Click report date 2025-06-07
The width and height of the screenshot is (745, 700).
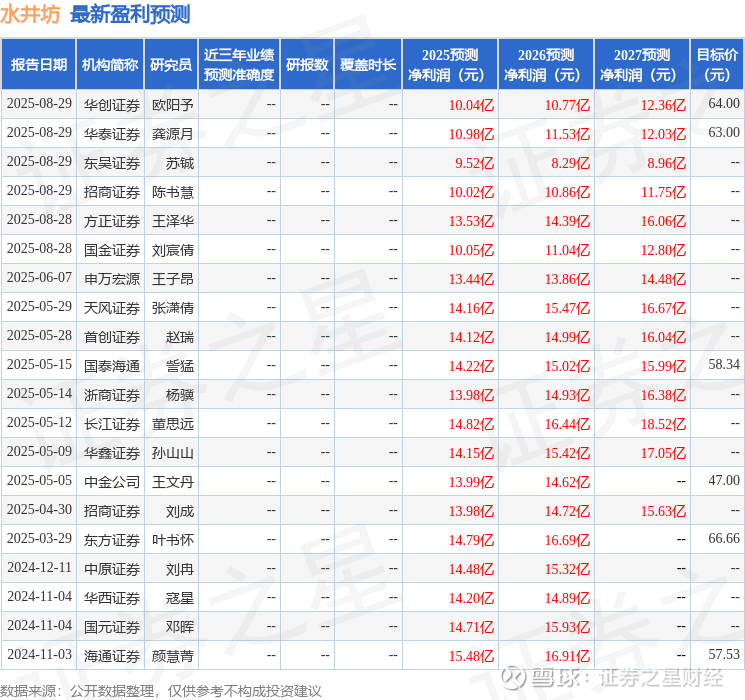pyautogui.click(x=39, y=277)
